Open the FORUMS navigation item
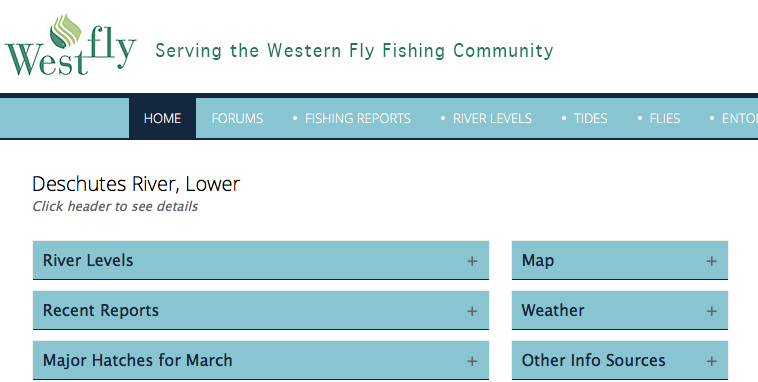758x382 pixels. tap(237, 118)
